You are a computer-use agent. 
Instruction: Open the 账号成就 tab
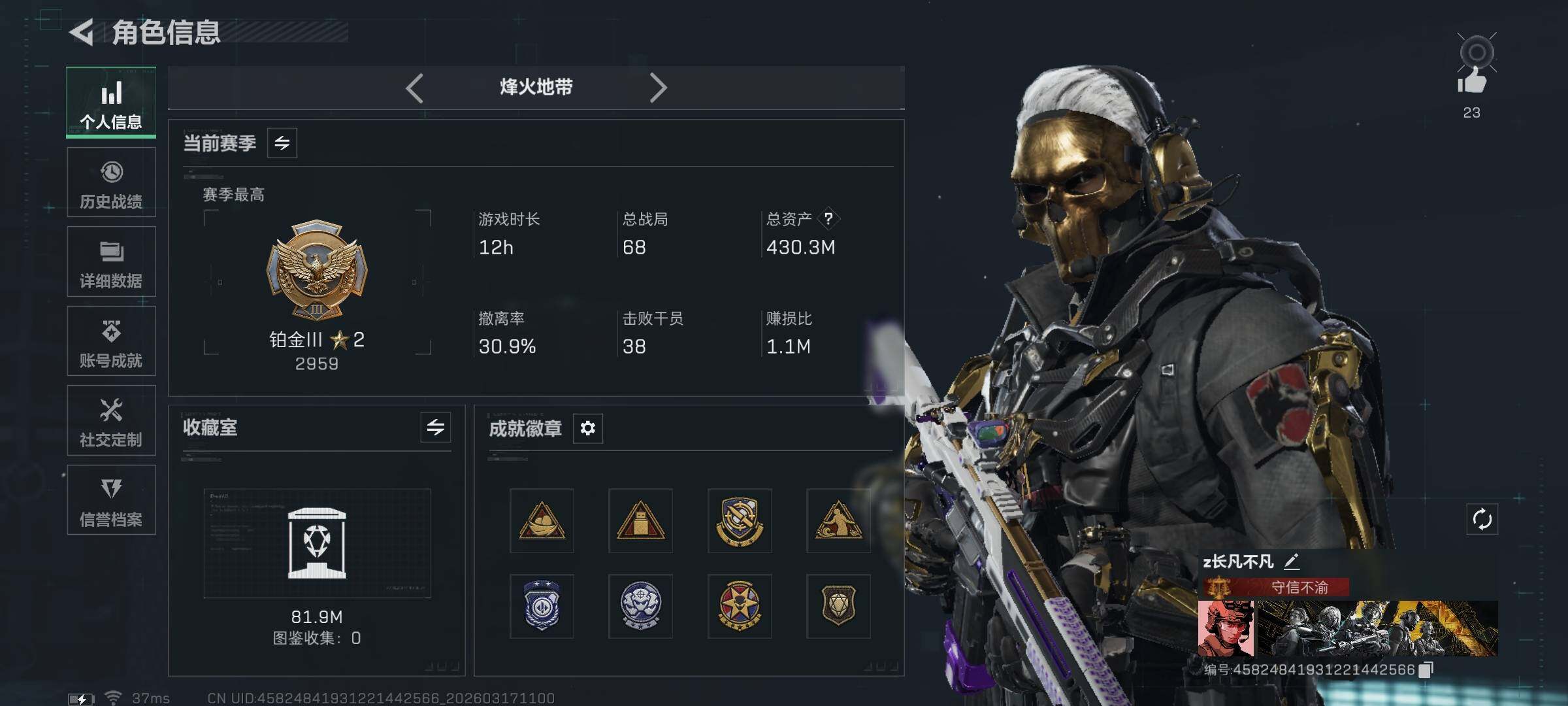(111, 341)
